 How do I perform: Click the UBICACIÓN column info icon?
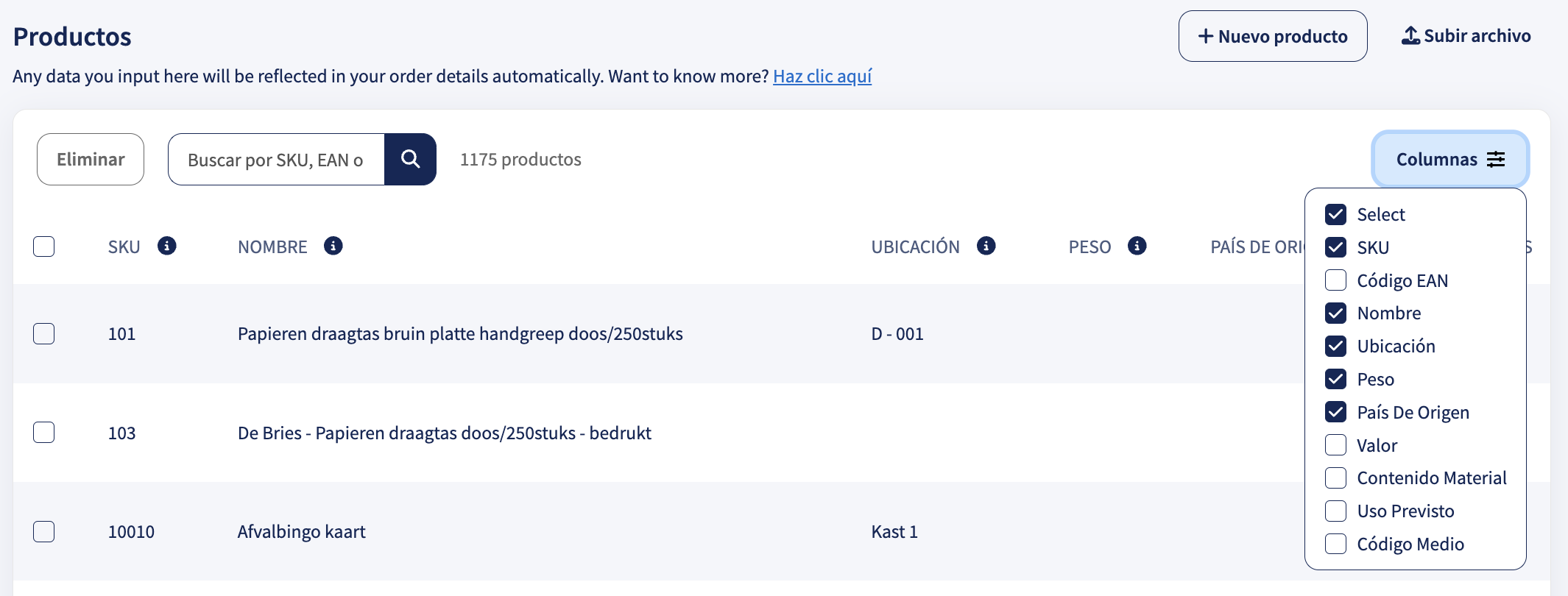point(986,246)
